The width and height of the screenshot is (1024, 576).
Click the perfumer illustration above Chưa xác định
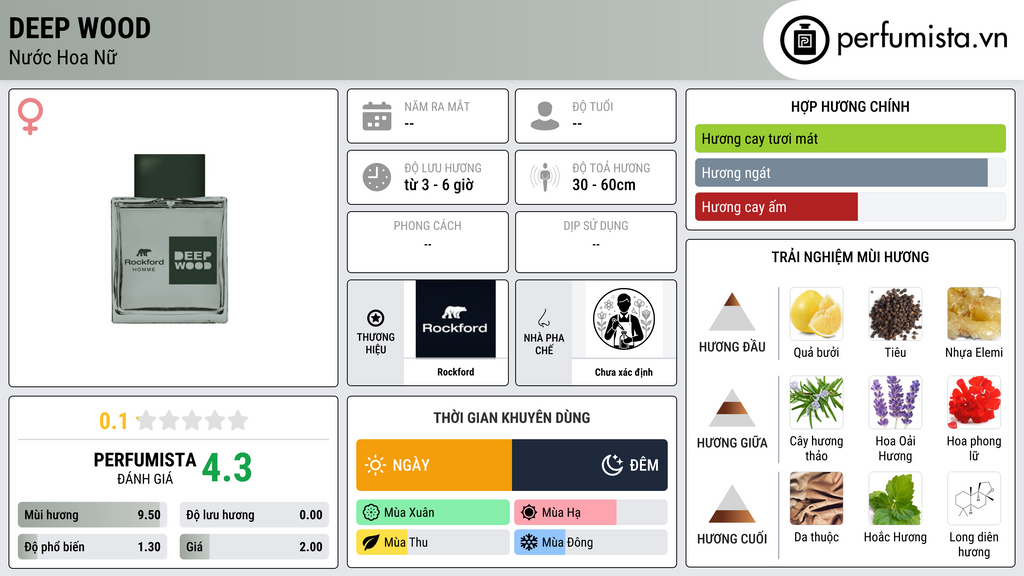coord(624,319)
